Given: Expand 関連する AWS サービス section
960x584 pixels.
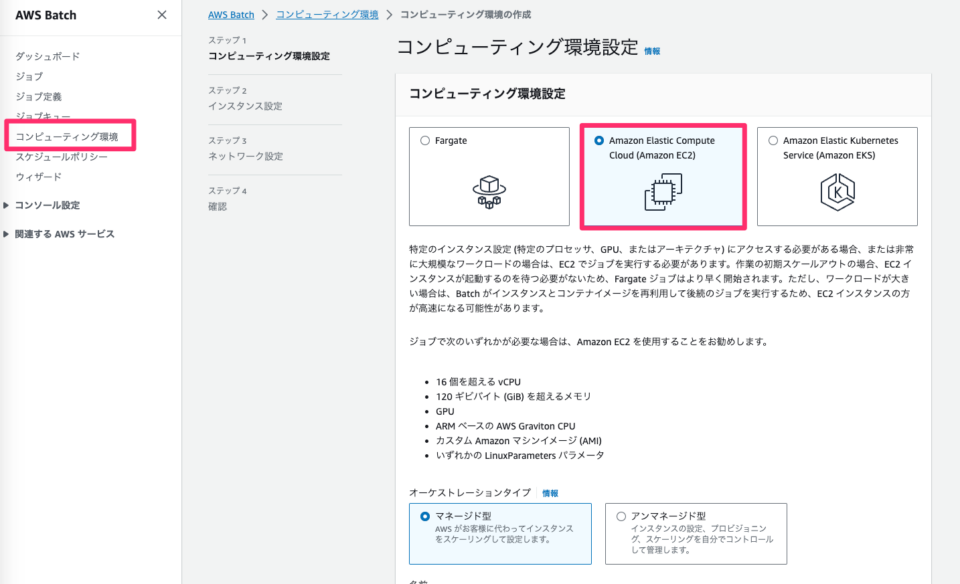Looking at the screenshot, I should click(64, 234).
